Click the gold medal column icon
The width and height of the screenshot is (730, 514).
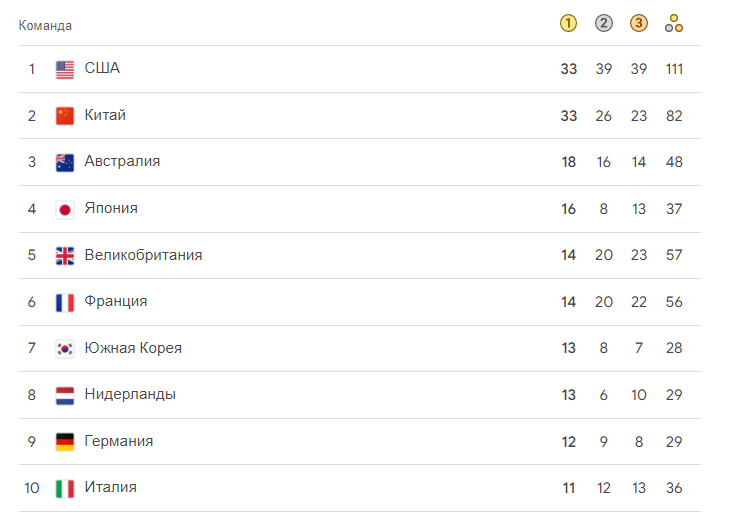(569, 24)
